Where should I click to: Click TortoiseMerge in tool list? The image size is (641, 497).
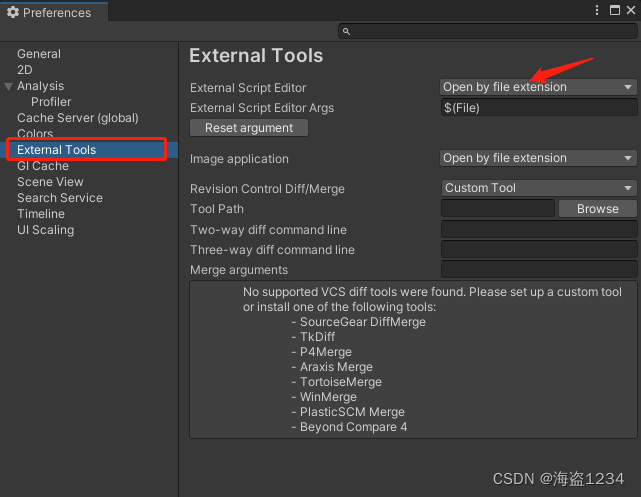(x=341, y=382)
